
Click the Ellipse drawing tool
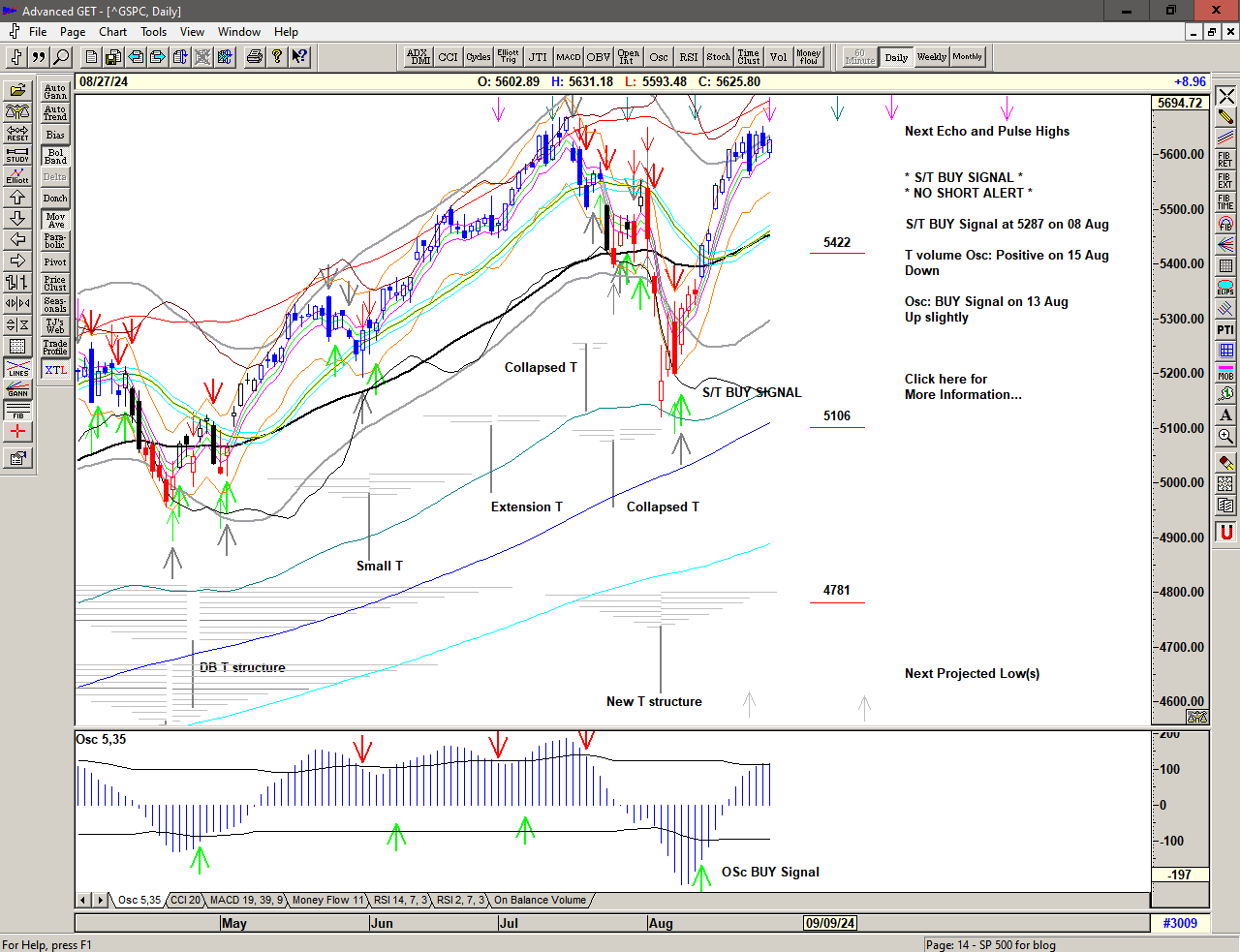pos(1225,288)
